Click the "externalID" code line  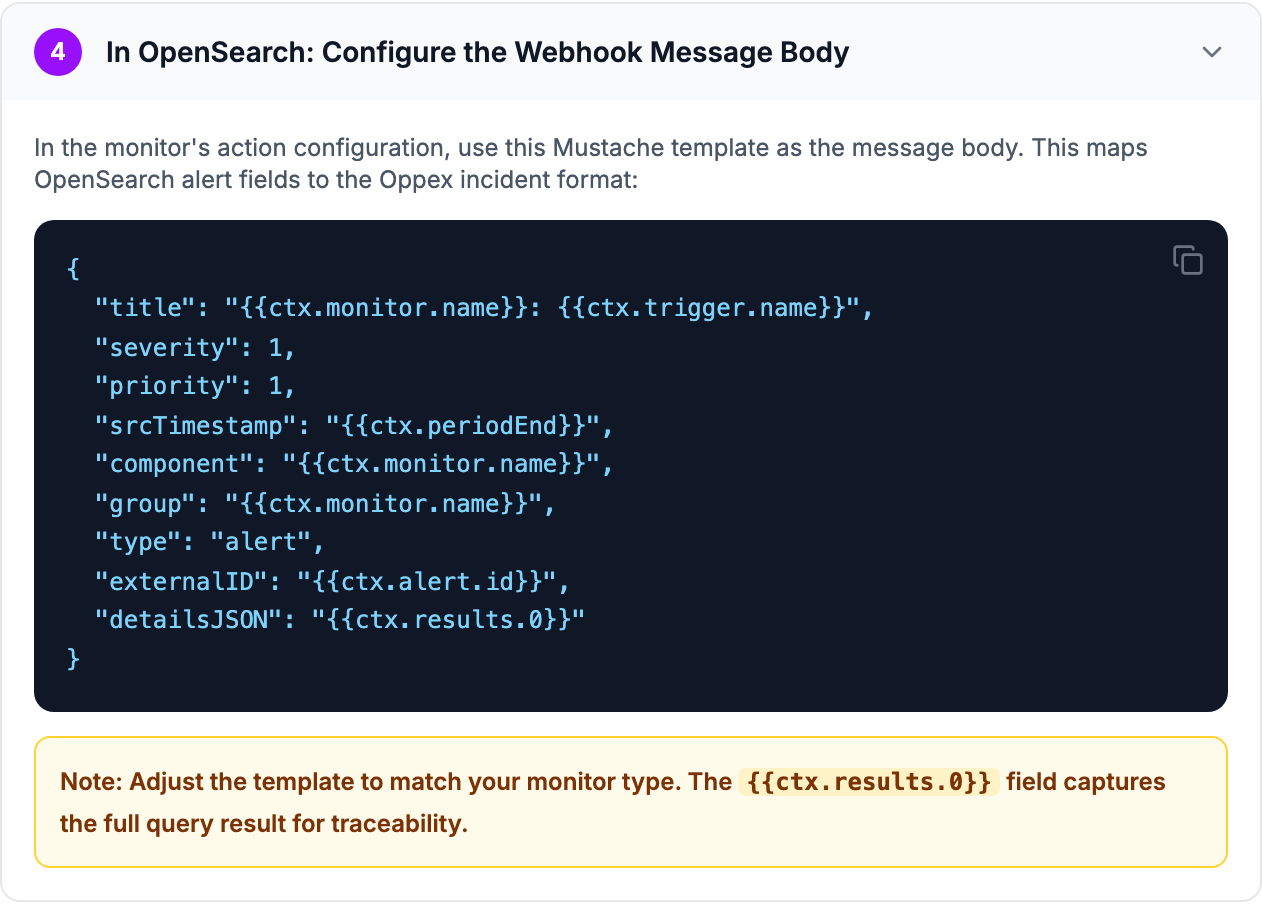[x=332, y=581]
